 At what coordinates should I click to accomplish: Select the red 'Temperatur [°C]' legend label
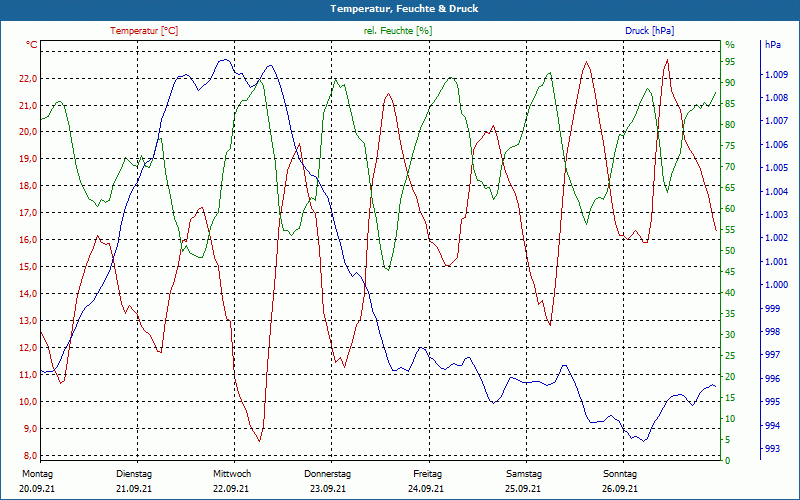coord(144,31)
